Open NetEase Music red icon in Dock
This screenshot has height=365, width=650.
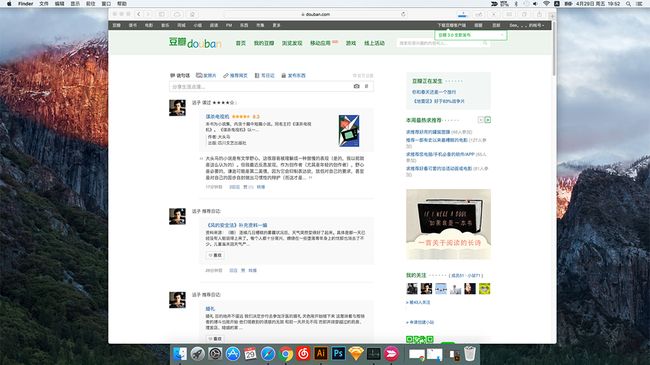303,354
